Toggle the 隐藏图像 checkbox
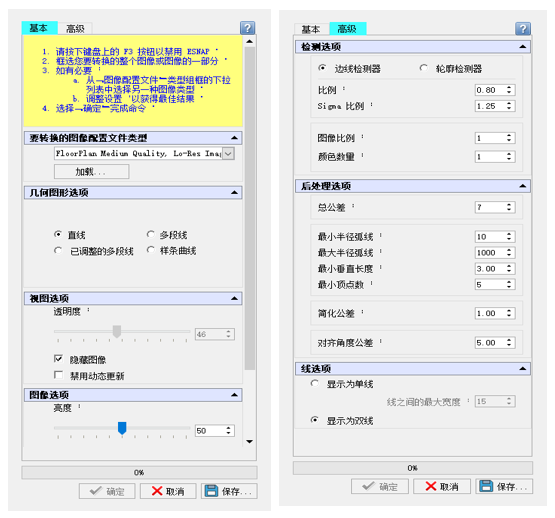Image resolution: width=555 pixels, height=518 pixels. [58, 359]
